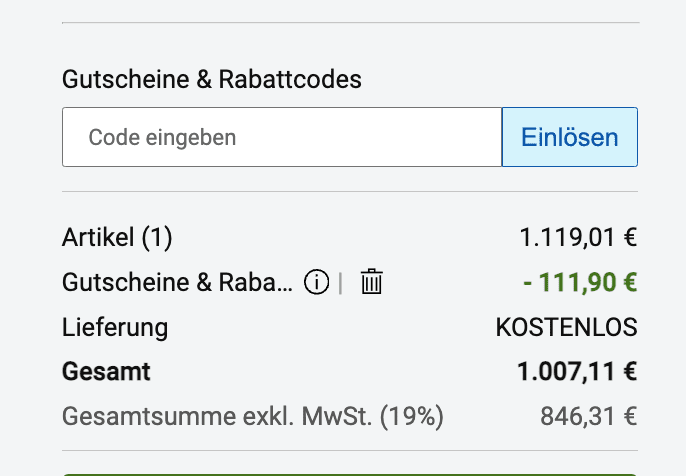The image size is (686, 476).
Task: Click the green -111,90 € discount
Action: (x=580, y=282)
